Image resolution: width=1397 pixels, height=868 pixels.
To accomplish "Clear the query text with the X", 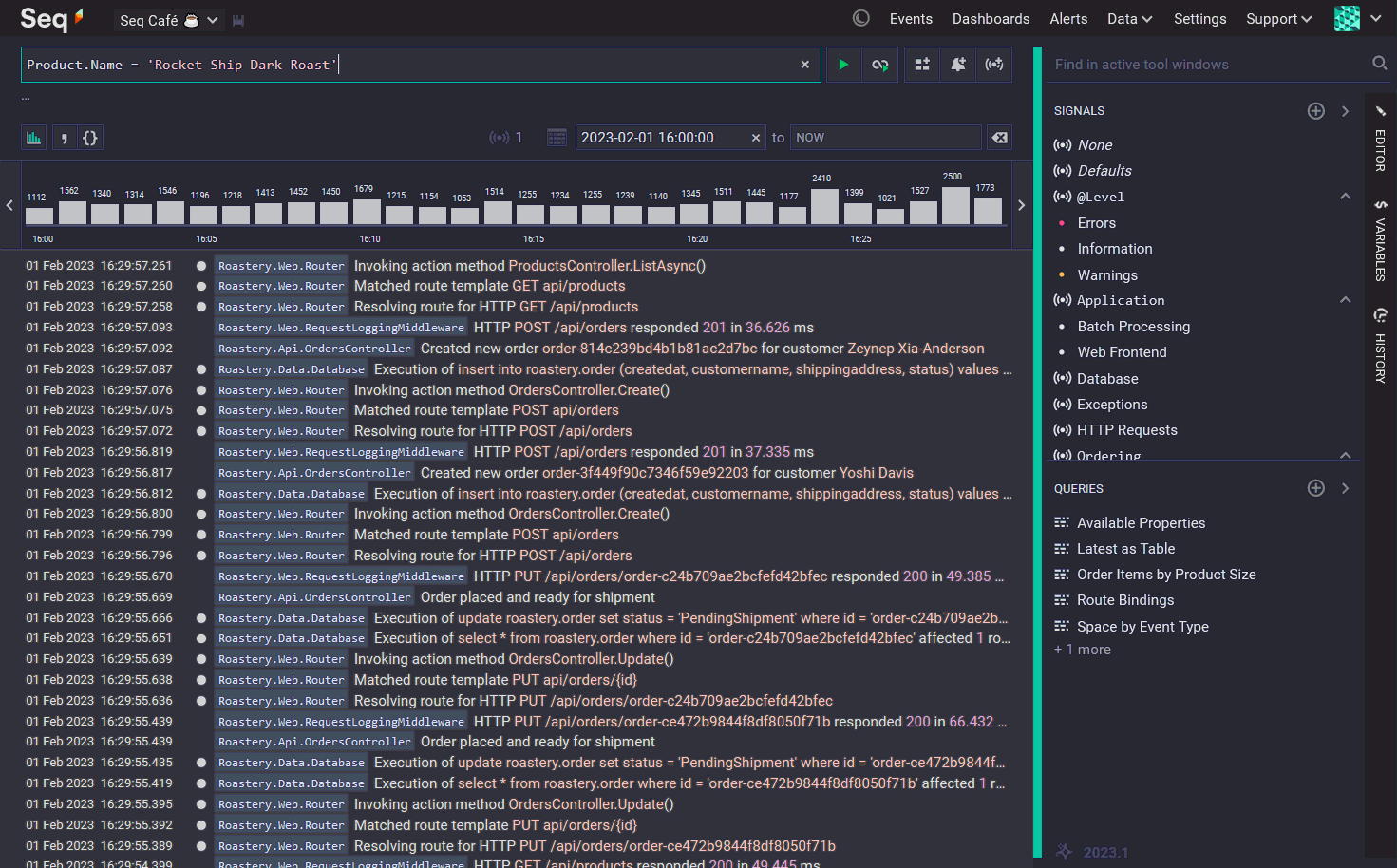I will pos(805,65).
